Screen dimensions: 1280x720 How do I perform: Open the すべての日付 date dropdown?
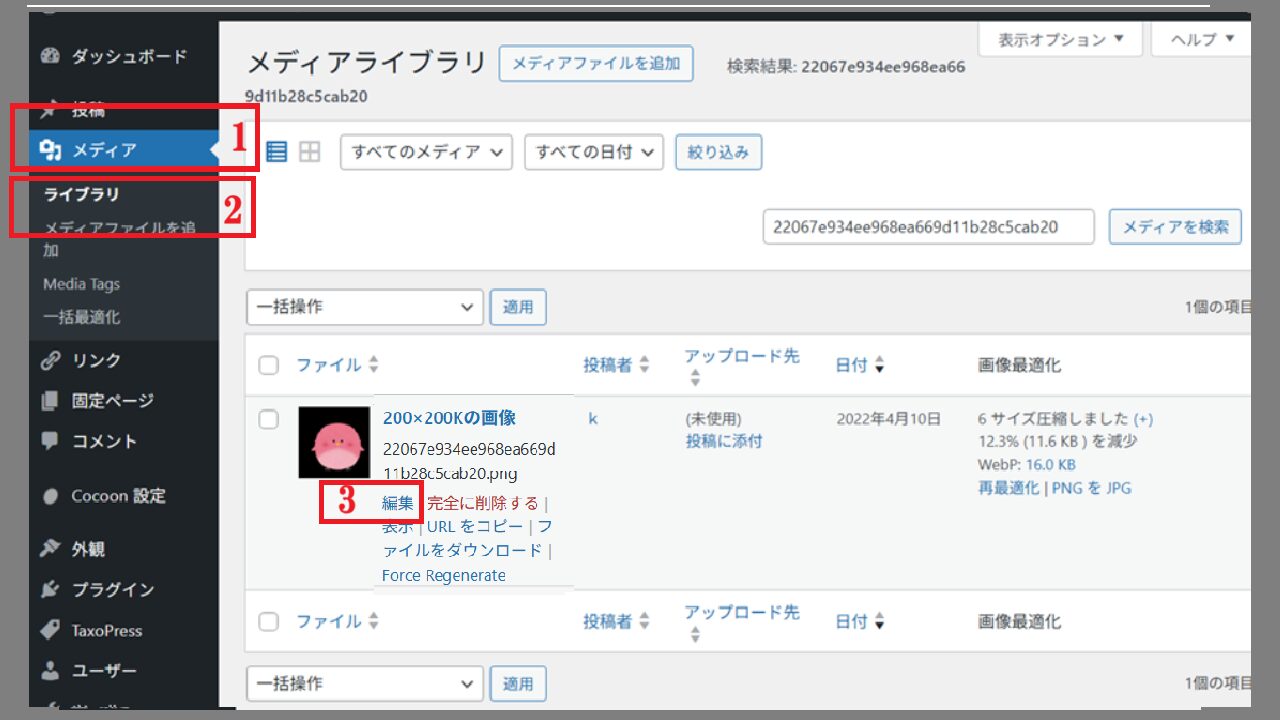[x=594, y=153]
